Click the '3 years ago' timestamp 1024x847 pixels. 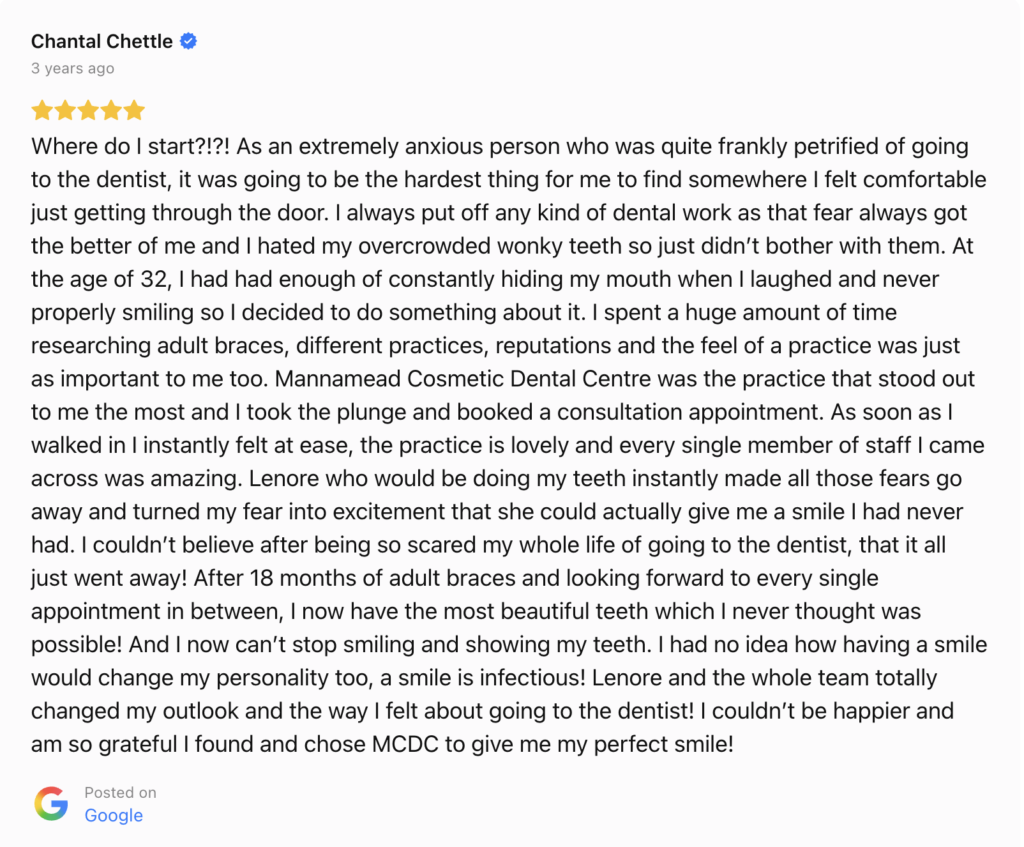[72, 68]
